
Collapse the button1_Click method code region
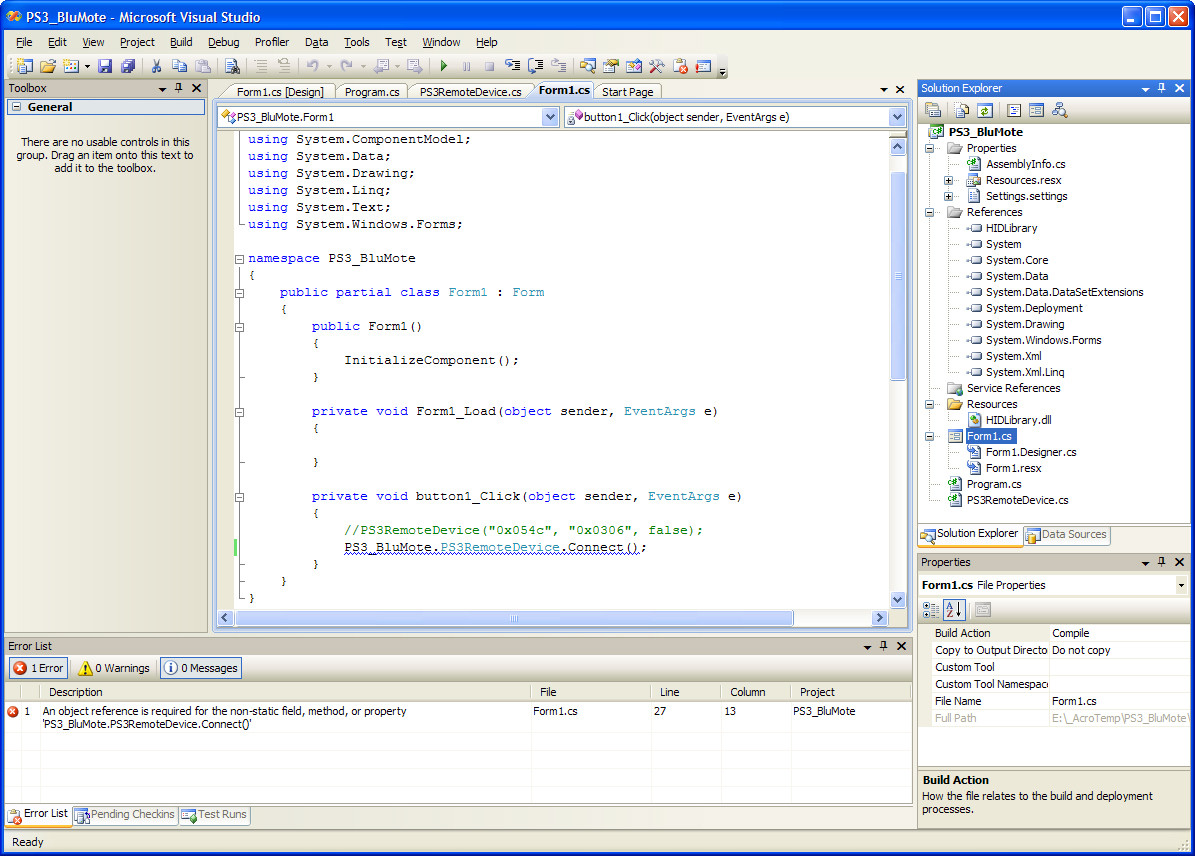click(x=239, y=497)
